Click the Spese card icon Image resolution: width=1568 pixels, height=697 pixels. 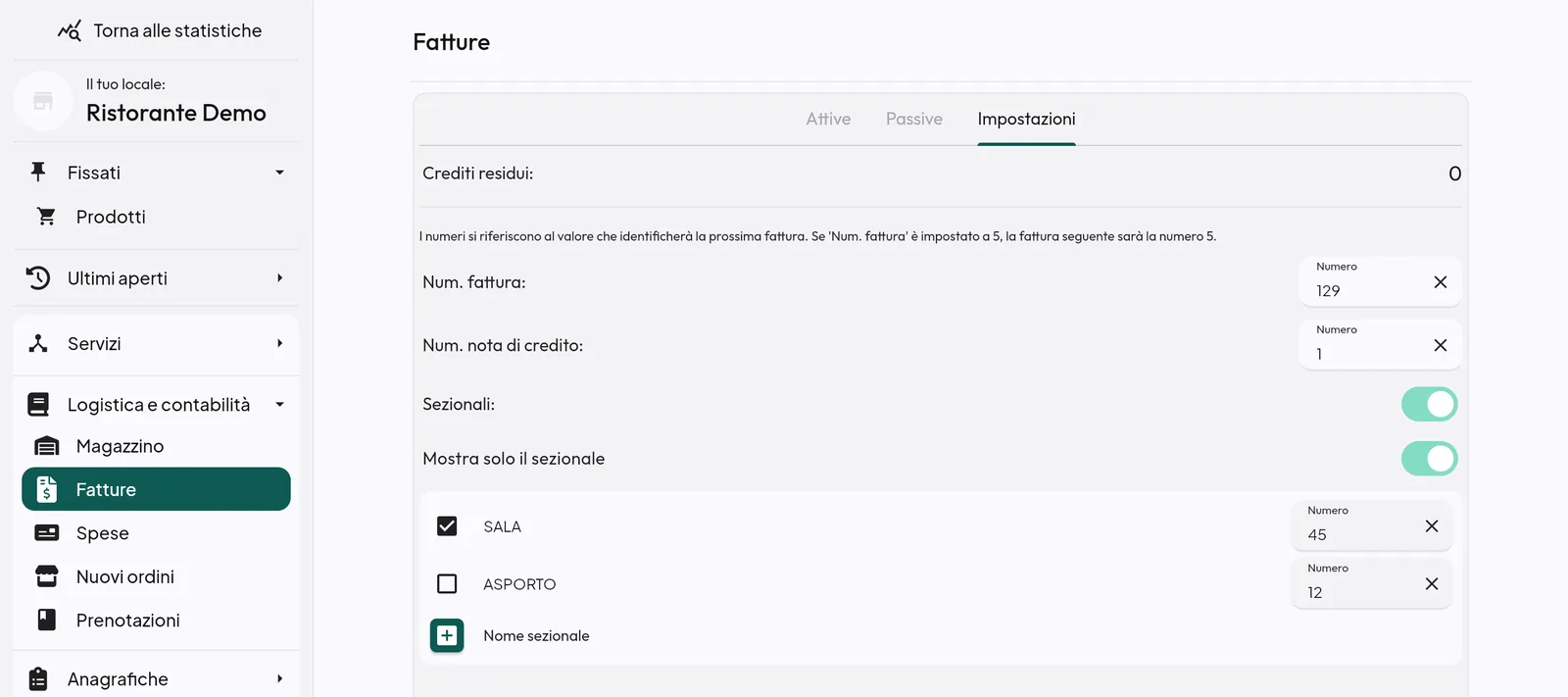(47, 533)
